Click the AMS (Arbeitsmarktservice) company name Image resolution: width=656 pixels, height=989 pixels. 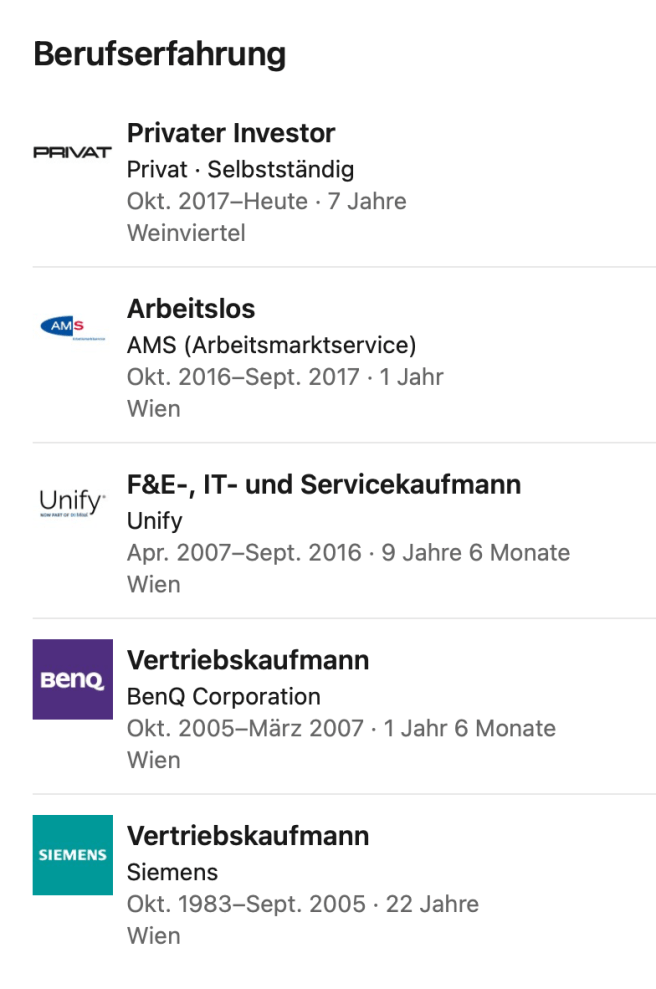click(271, 345)
